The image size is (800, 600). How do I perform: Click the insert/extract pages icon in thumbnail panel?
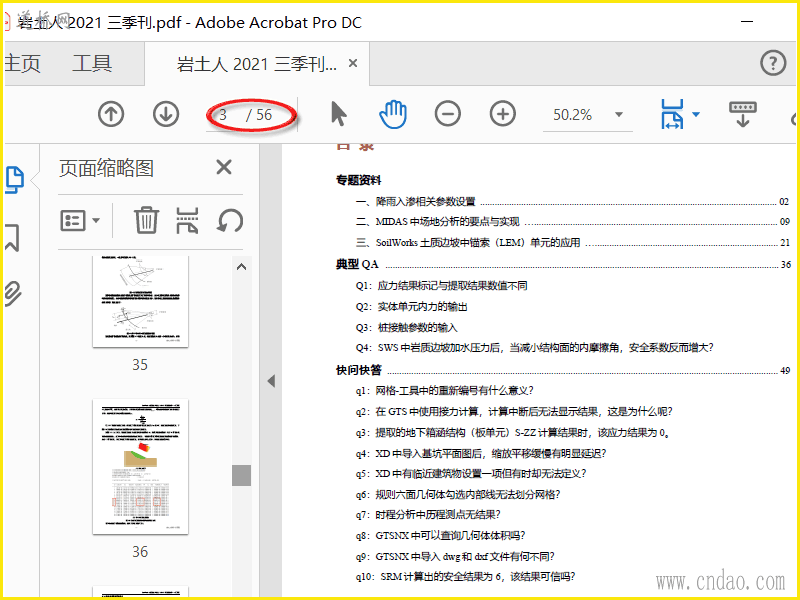click(187, 220)
